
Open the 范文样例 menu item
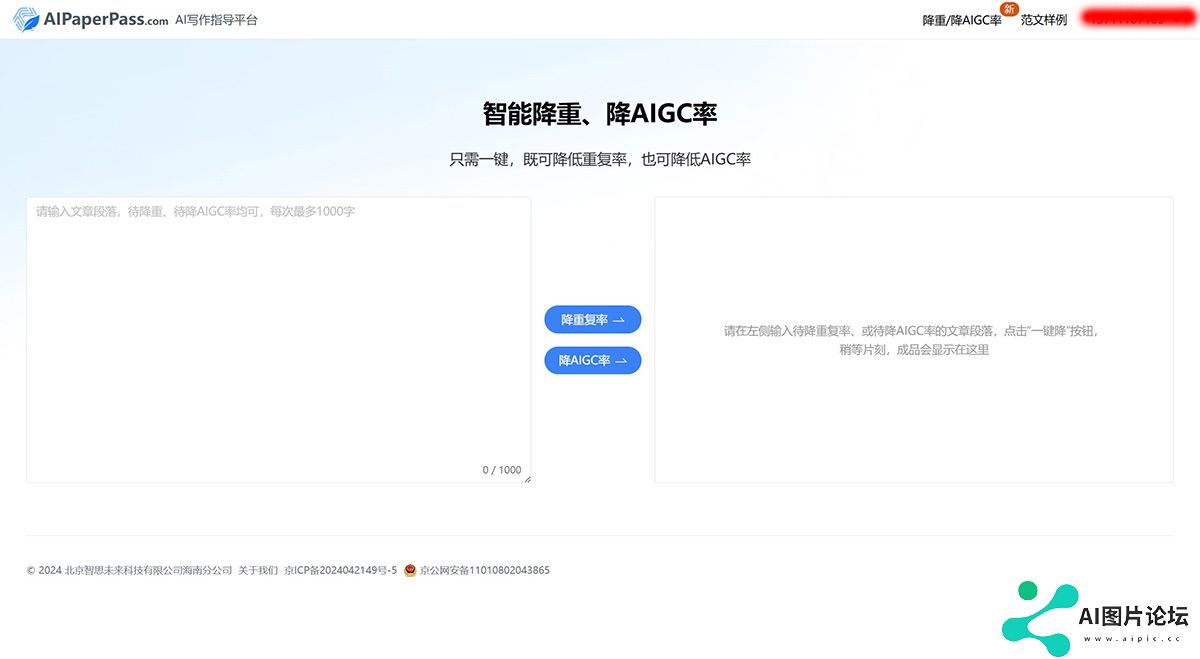coord(1044,20)
